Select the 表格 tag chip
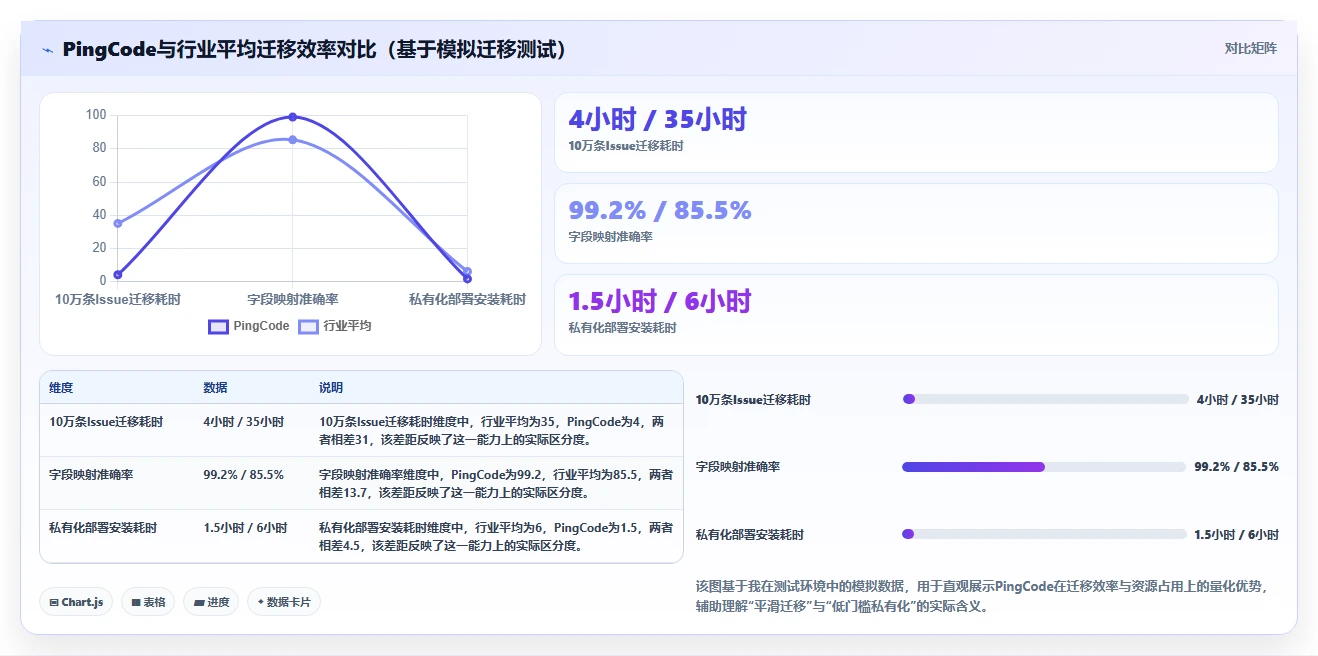The image size is (1318, 656). tap(148, 602)
